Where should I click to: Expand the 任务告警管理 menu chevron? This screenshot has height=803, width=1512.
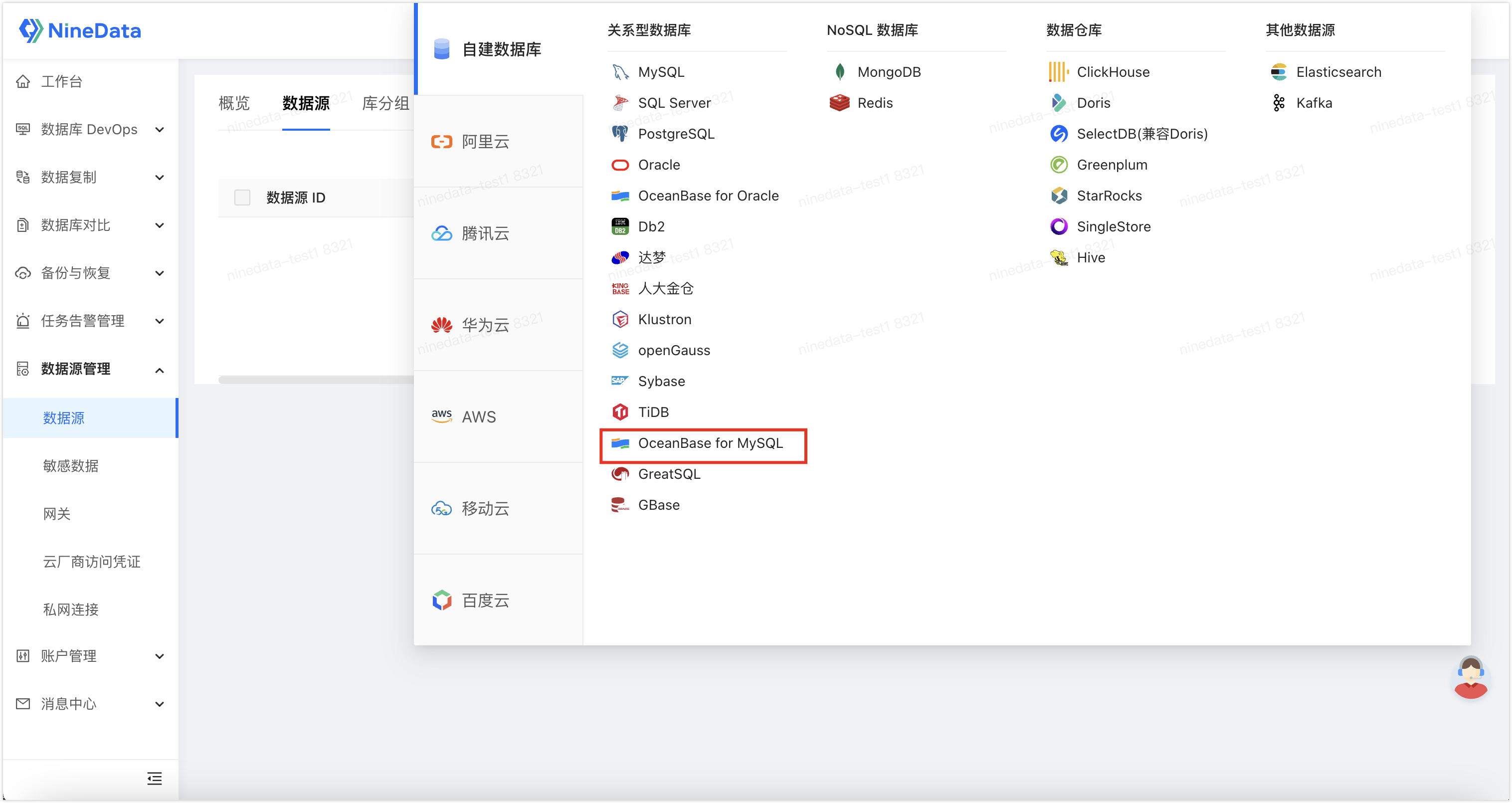point(160,321)
